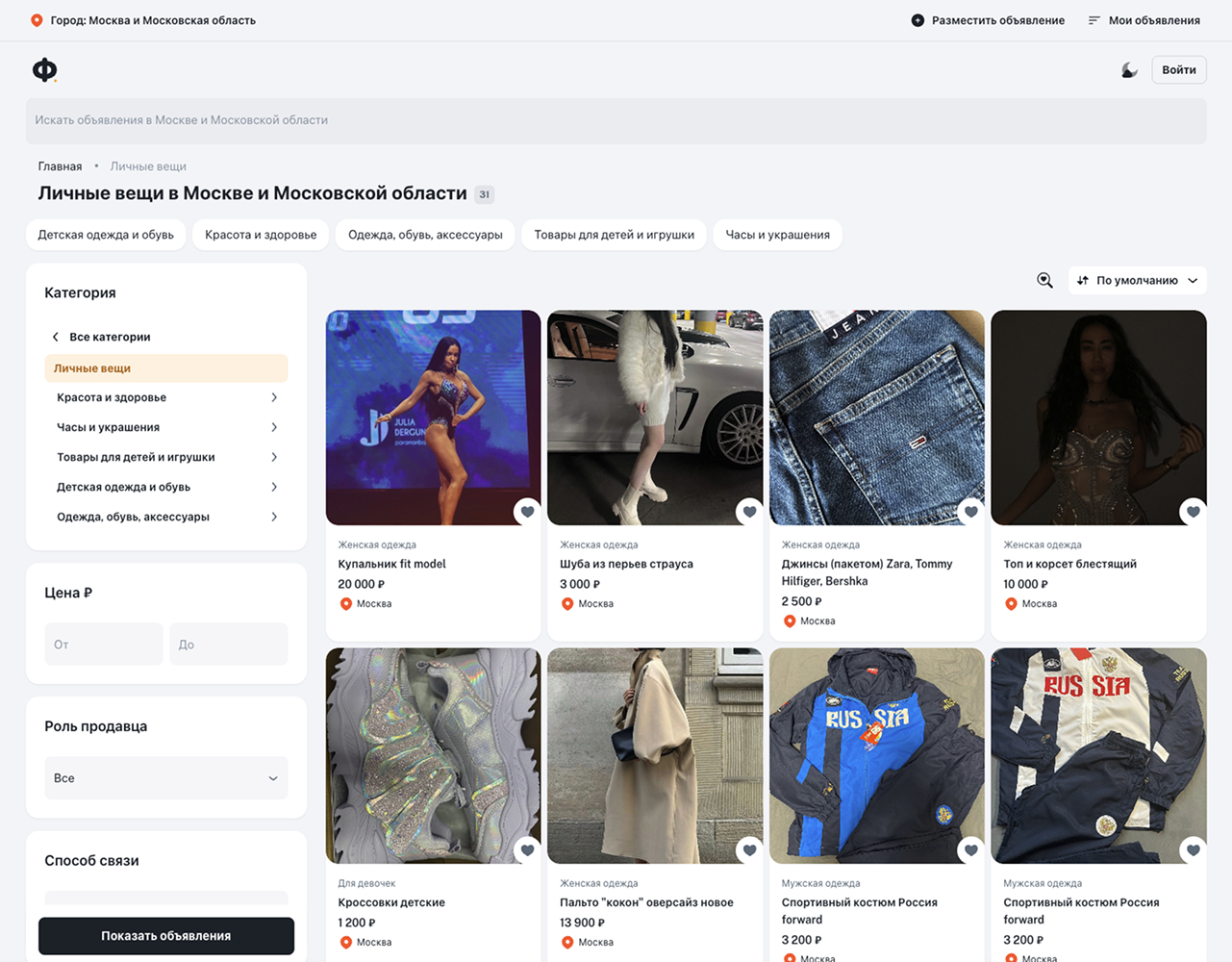Expand Одежда, обувь, аксессуары chevron
Screen dimensions: 1232x962
(274, 517)
